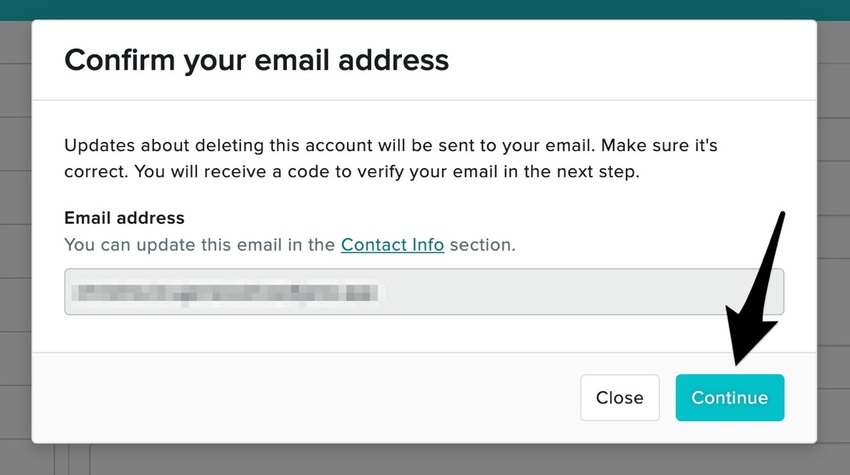850x475 pixels.
Task: Click the bold "Email address" label
Action: coord(124,218)
